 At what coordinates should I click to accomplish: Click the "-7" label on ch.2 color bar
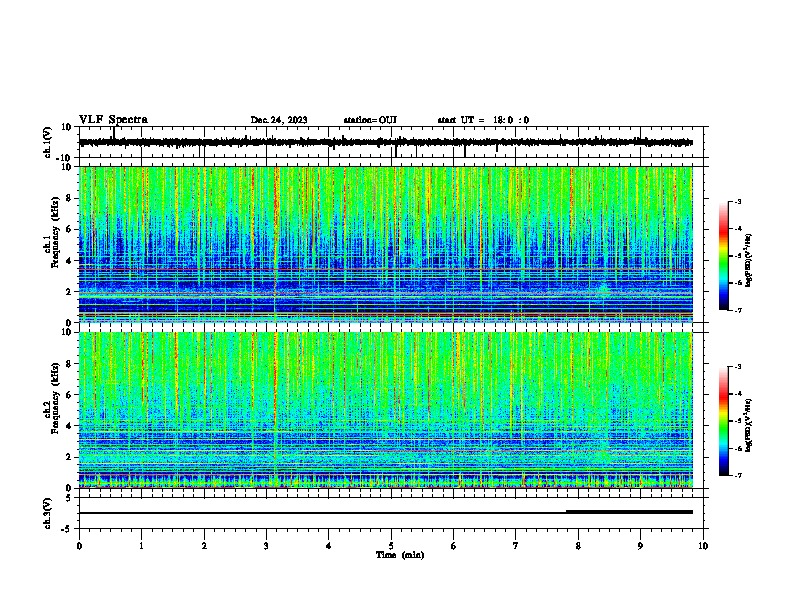pos(737,475)
